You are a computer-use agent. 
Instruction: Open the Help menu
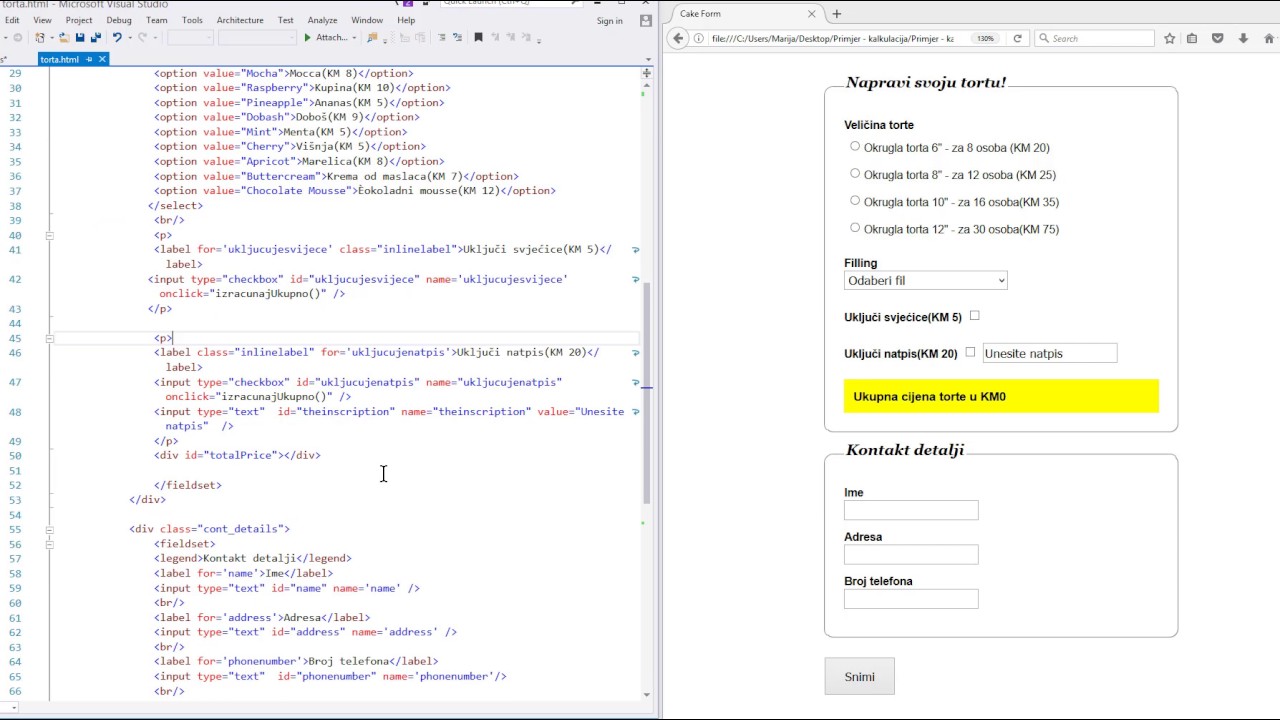406,20
